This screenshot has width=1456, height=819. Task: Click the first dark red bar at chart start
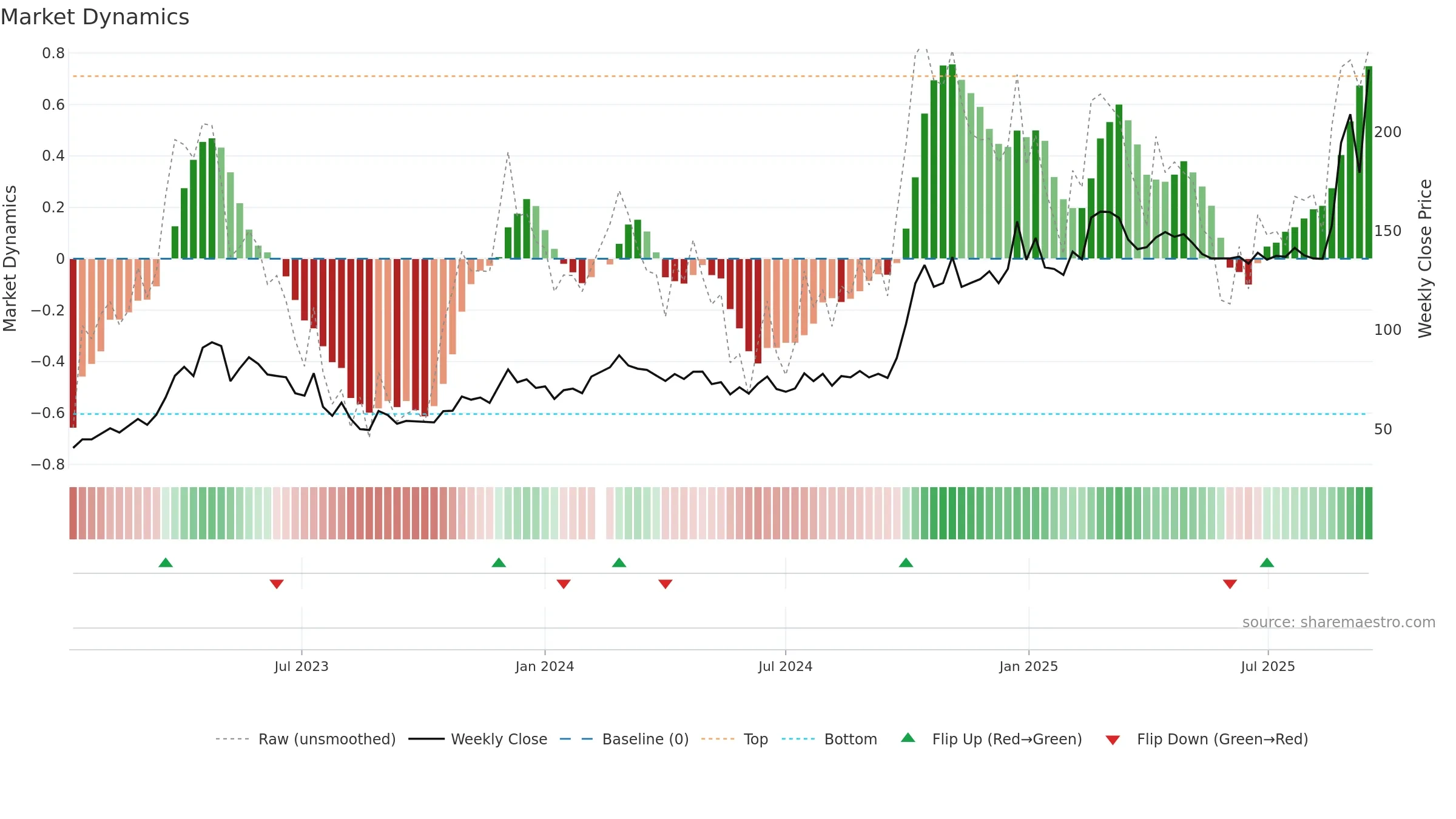[73, 343]
